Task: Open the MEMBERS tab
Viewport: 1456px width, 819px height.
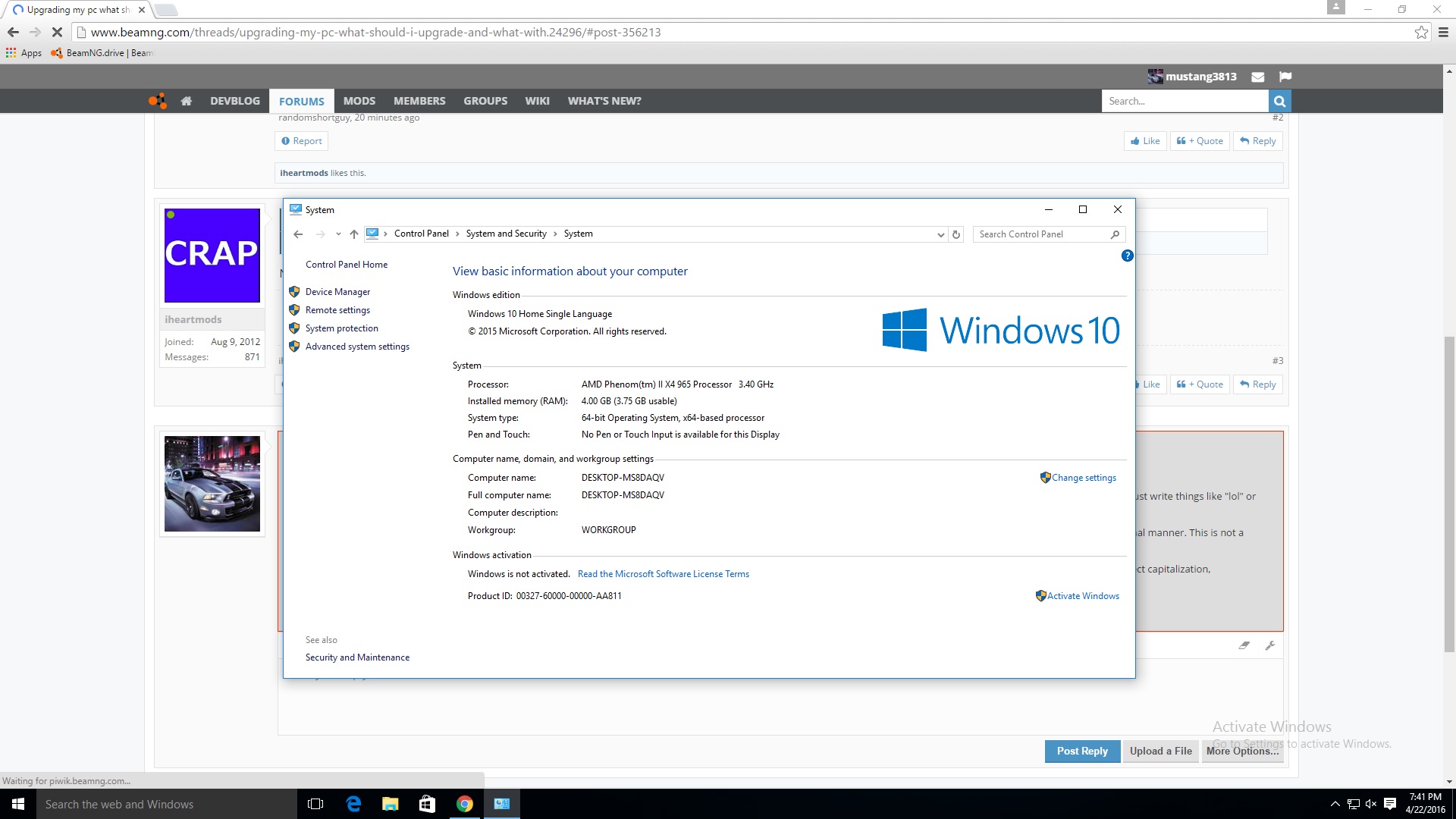Action: pos(419,101)
